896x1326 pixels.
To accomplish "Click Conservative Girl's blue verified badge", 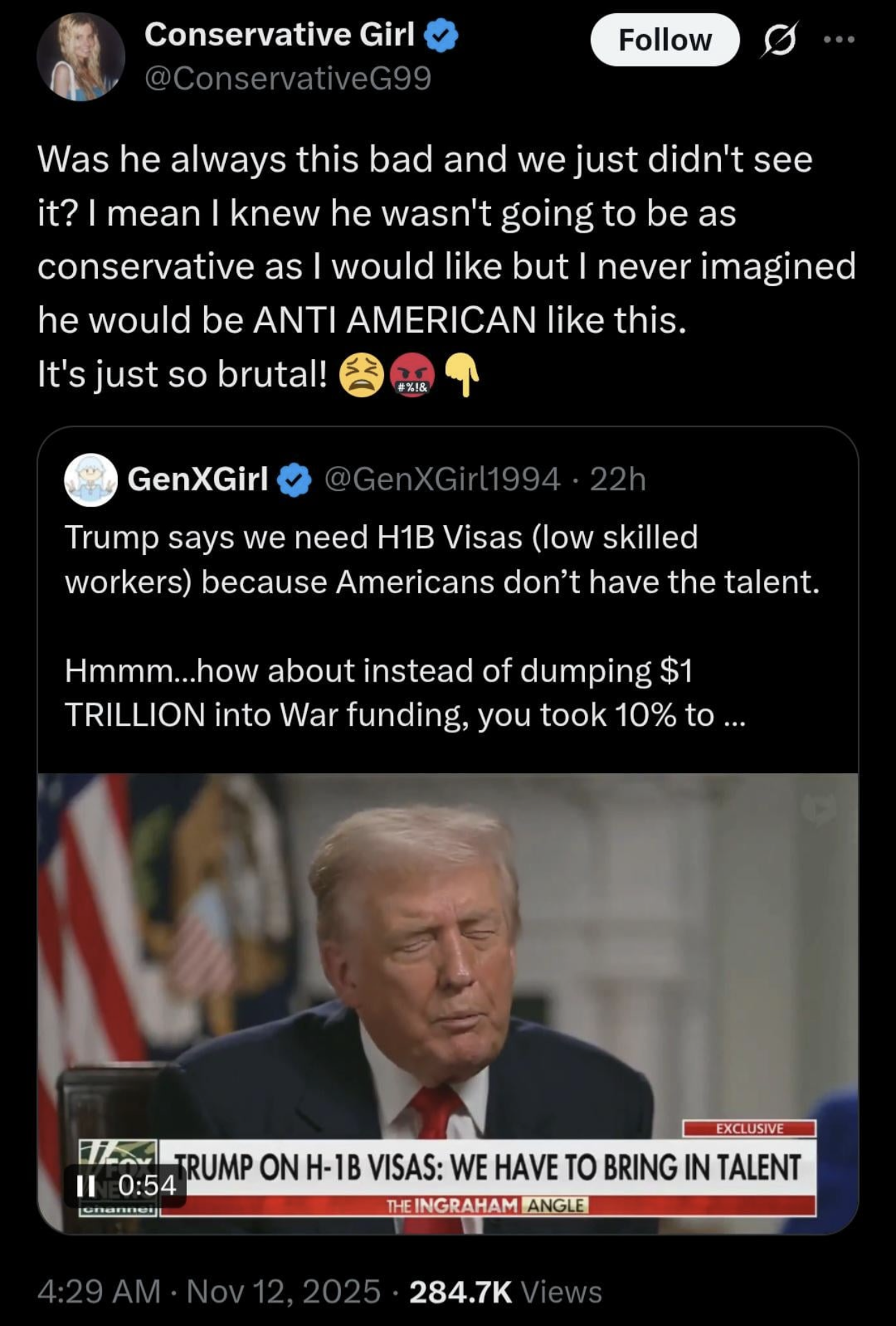I will click(441, 35).
